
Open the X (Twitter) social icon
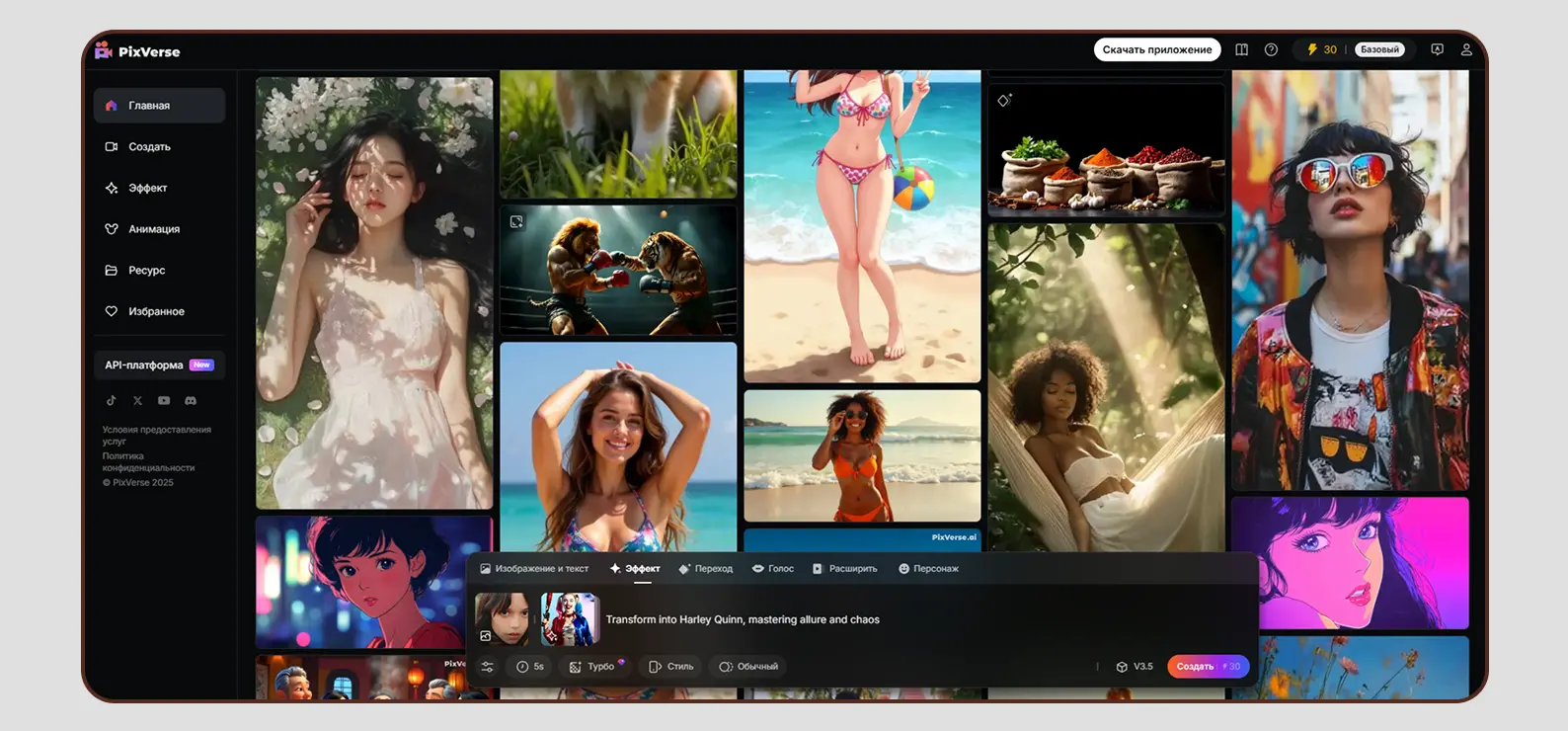(137, 401)
